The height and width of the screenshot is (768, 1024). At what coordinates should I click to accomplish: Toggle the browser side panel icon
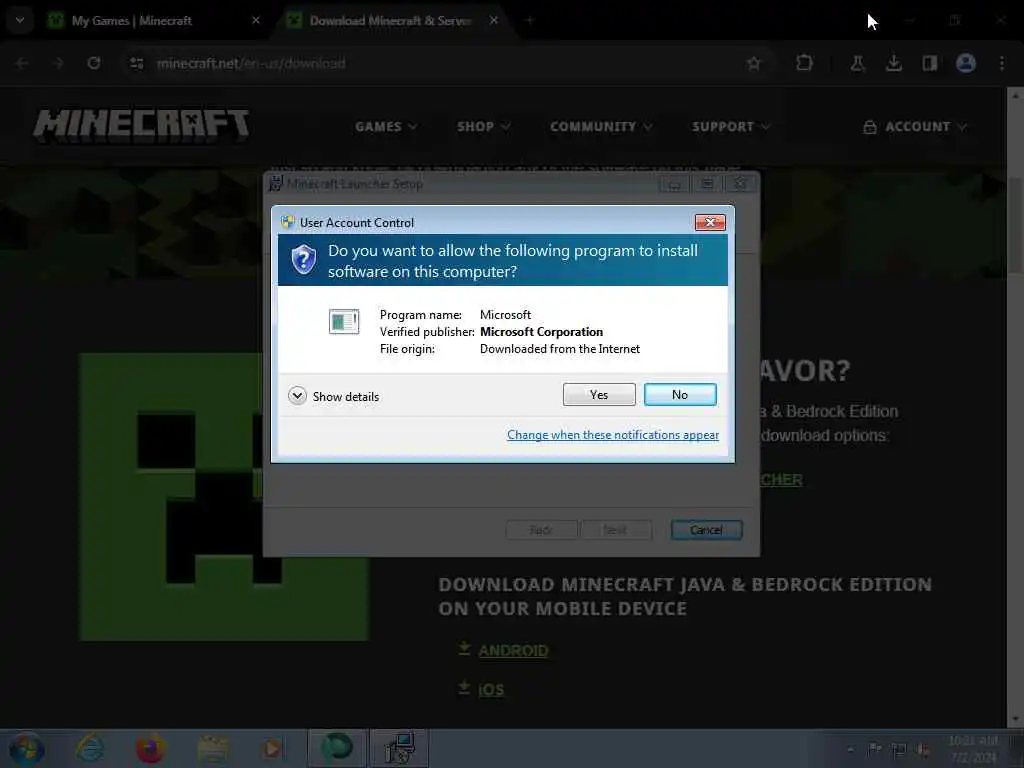(x=929, y=63)
